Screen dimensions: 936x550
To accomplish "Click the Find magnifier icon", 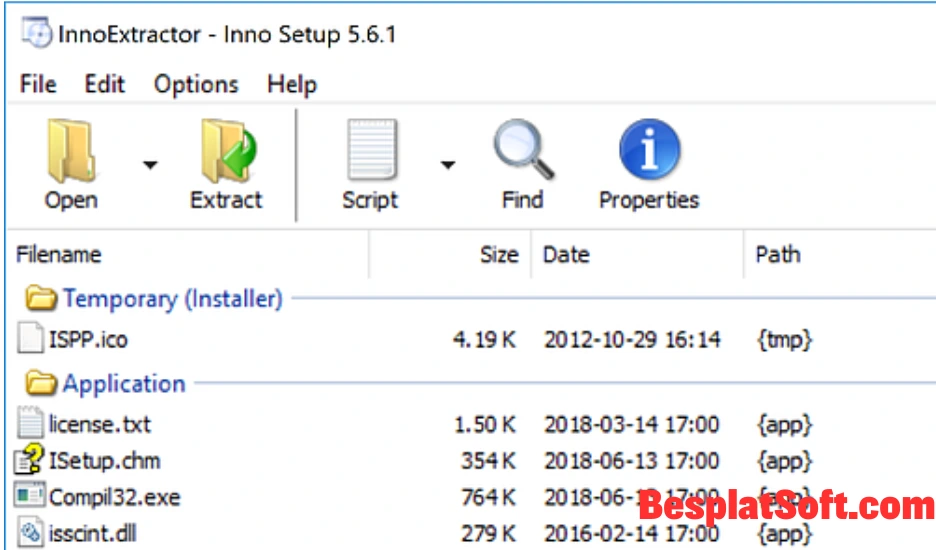I will [524, 149].
